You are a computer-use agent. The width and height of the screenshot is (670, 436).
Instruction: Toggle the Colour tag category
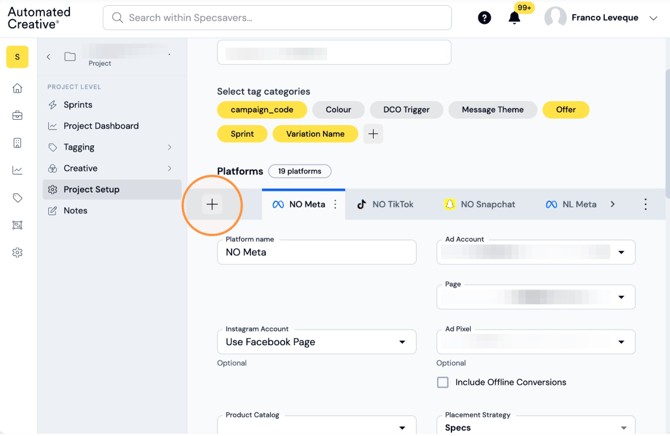pos(338,109)
